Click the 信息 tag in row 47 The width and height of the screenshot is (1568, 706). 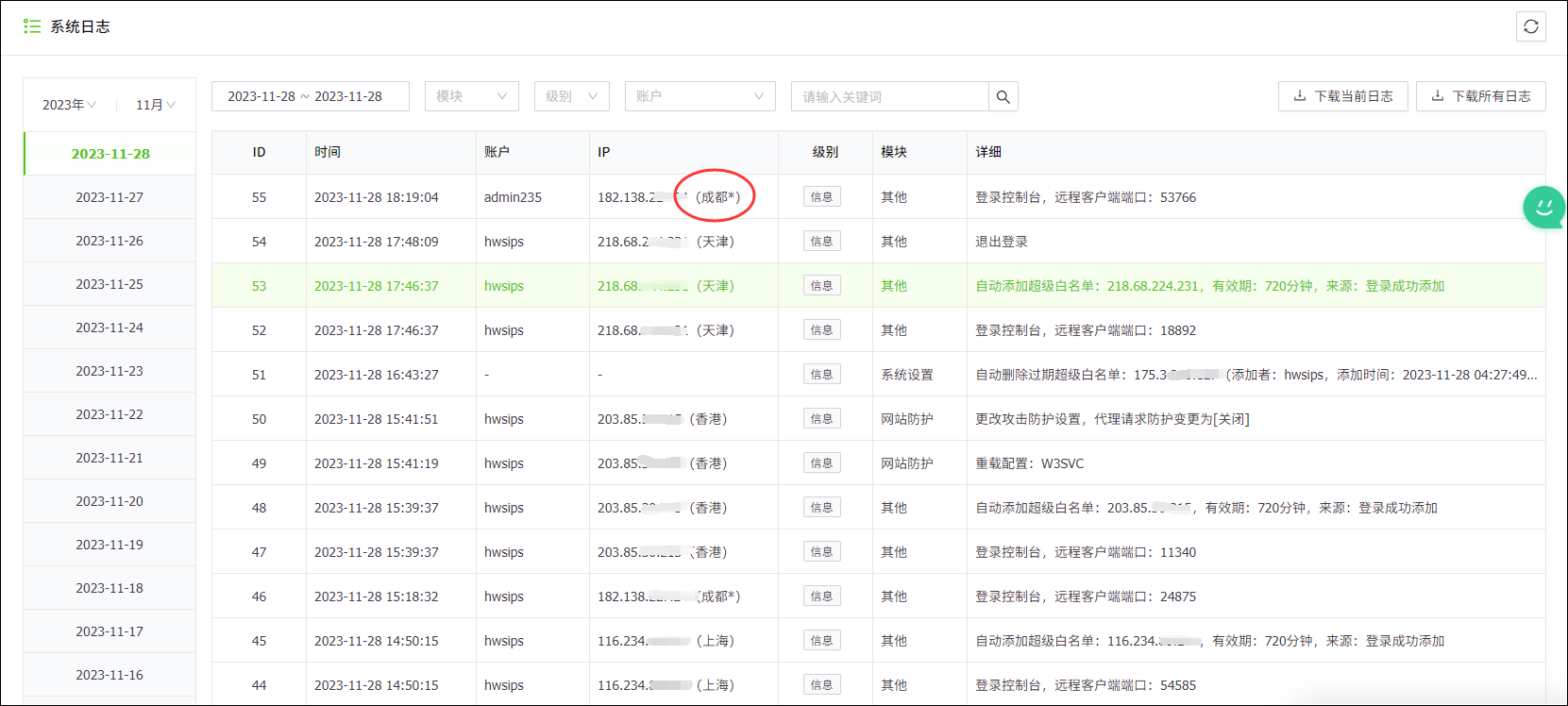[x=822, y=552]
